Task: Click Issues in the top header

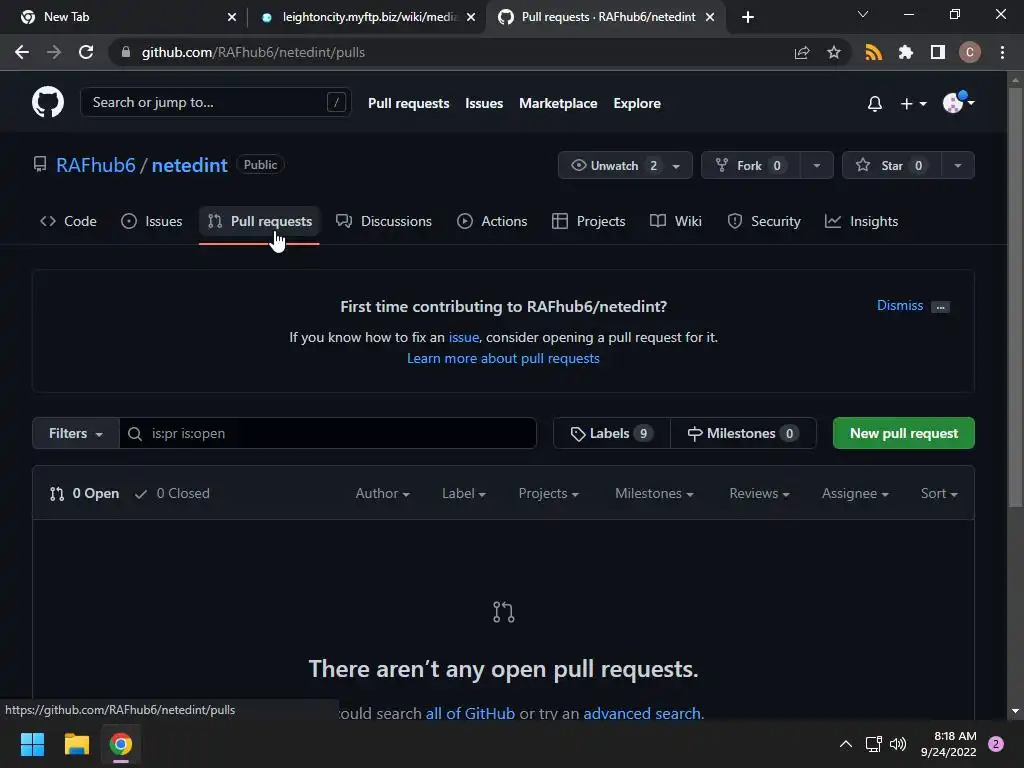Action: [484, 103]
